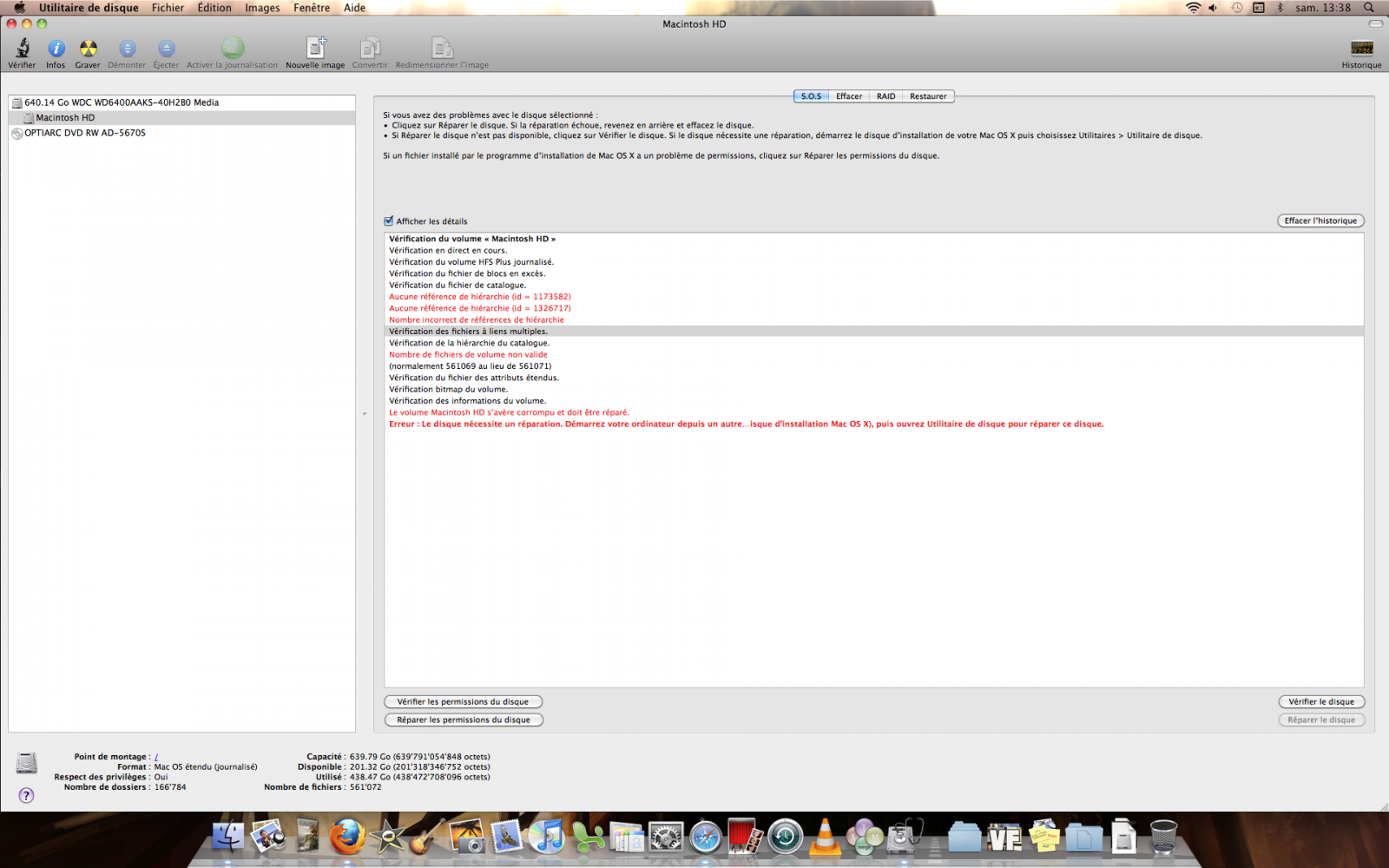Click the menu bar clock sam. 13:38
The width and height of the screenshot is (1389, 868).
tap(1323, 8)
